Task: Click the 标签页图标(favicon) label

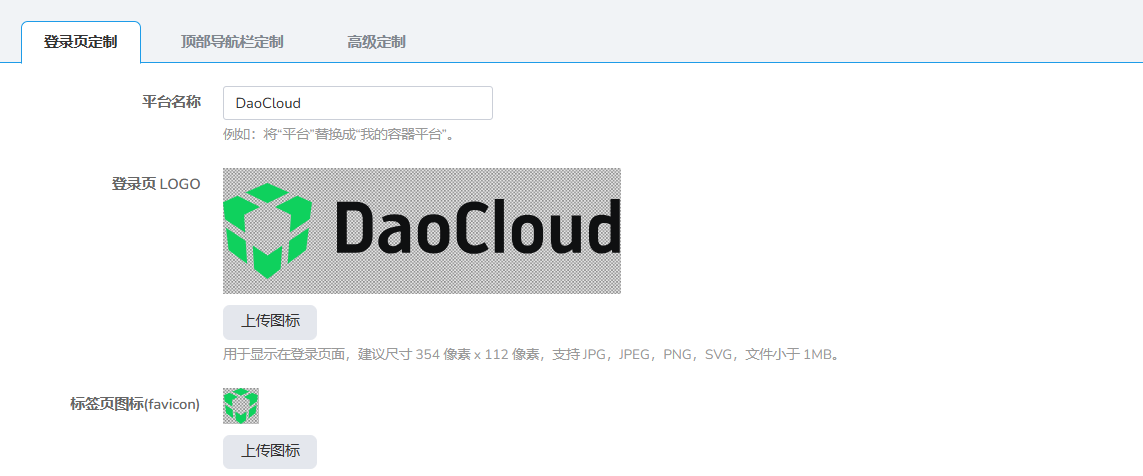Action: tap(135, 404)
